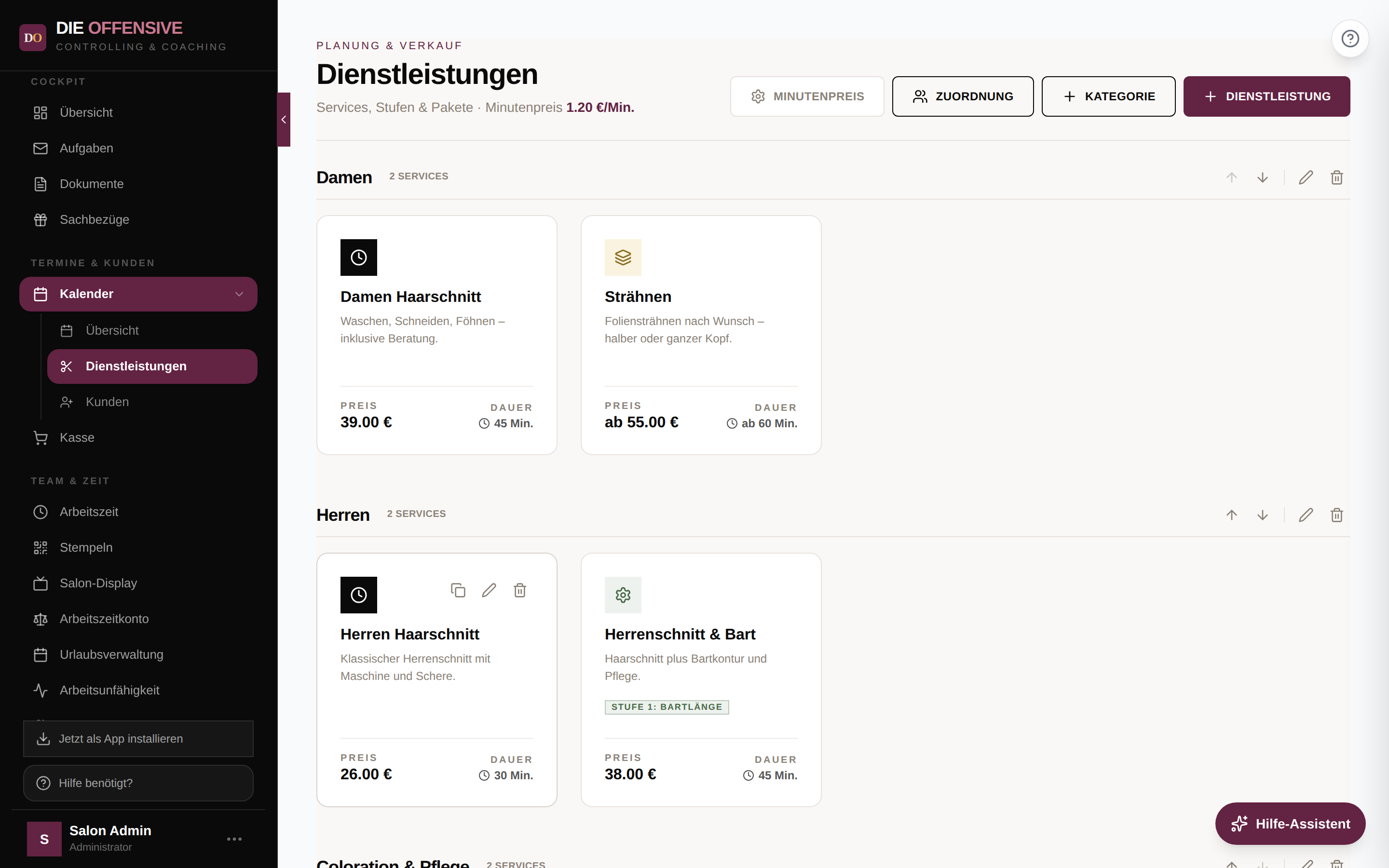The image size is (1389, 868).
Task: Click the 39.00 € price on Damen Haarschnitt
Action: coord(366,422)
